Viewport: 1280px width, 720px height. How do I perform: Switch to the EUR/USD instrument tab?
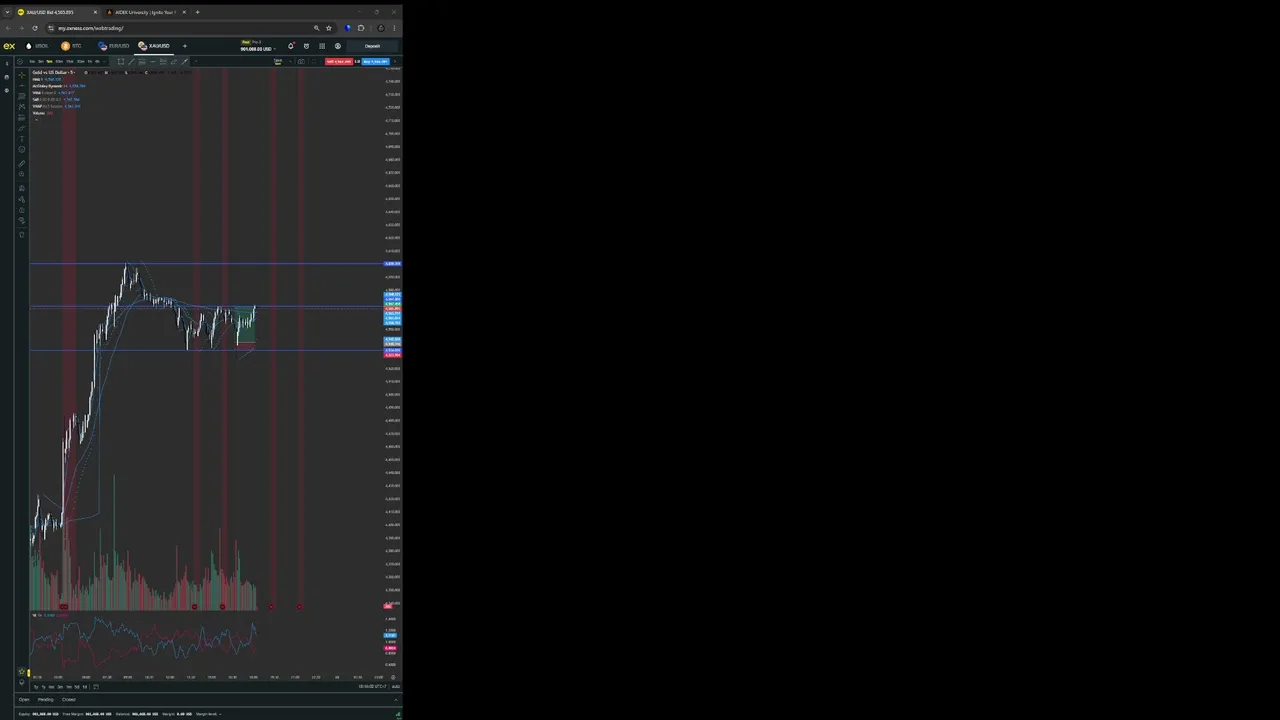(x=114, y=46)
